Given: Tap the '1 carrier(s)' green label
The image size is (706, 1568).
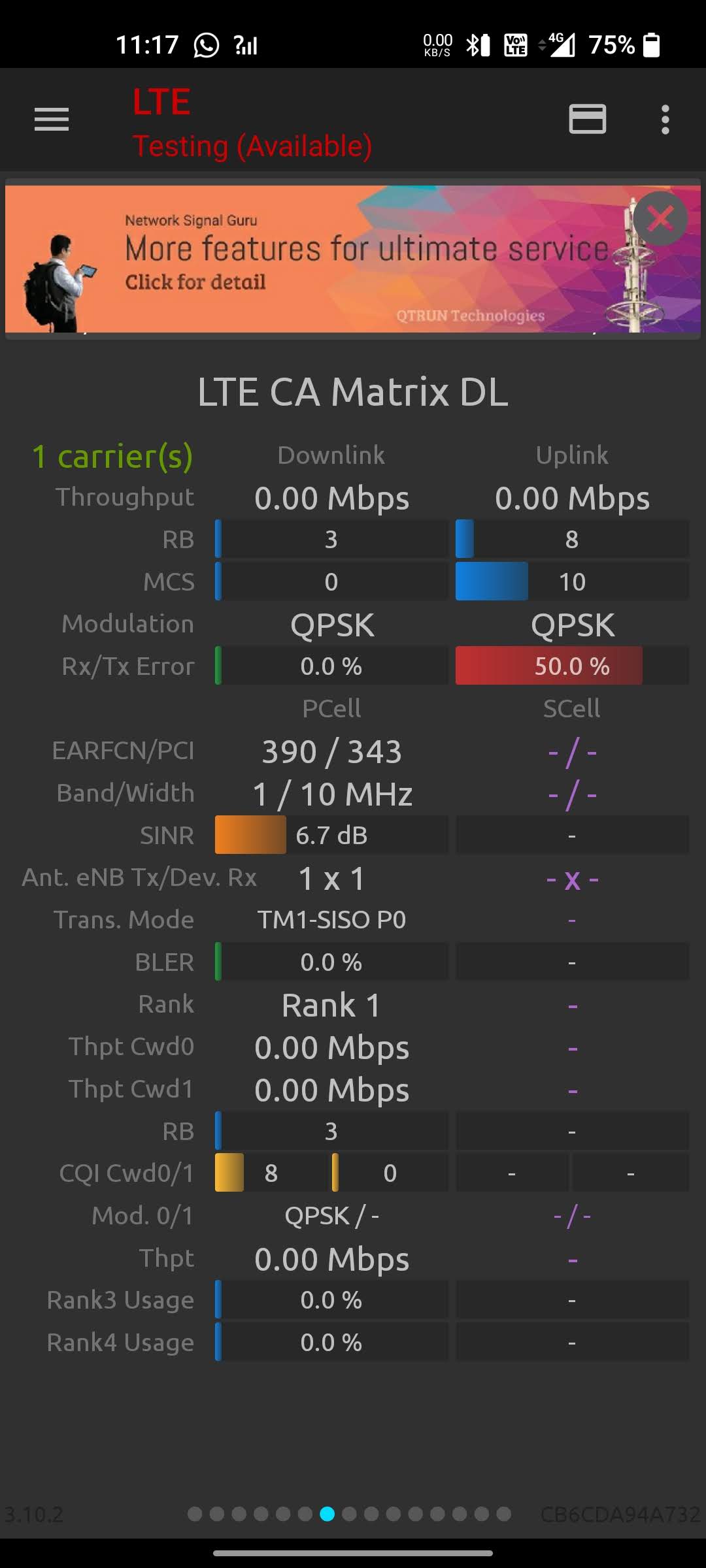Looking at the screenshot, I should click(112, 456).
